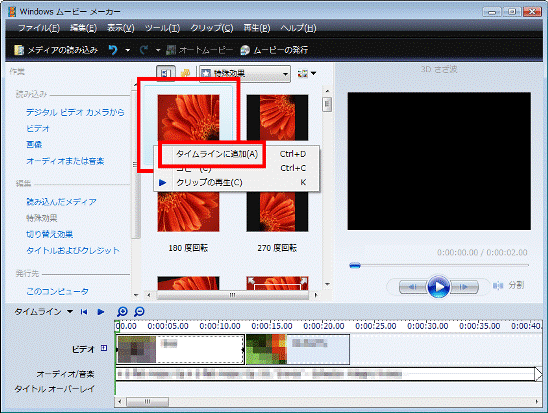Click the timeline Zoom Out magnifier
The height and width of the screenshot is (413, 548).
139,312
